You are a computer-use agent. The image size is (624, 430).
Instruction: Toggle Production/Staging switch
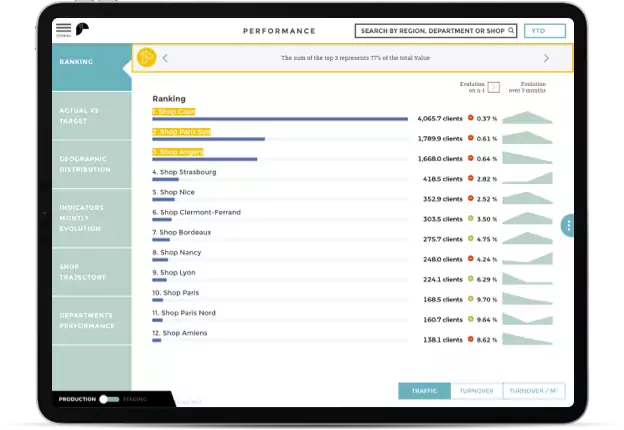click(x=109, y=399)
